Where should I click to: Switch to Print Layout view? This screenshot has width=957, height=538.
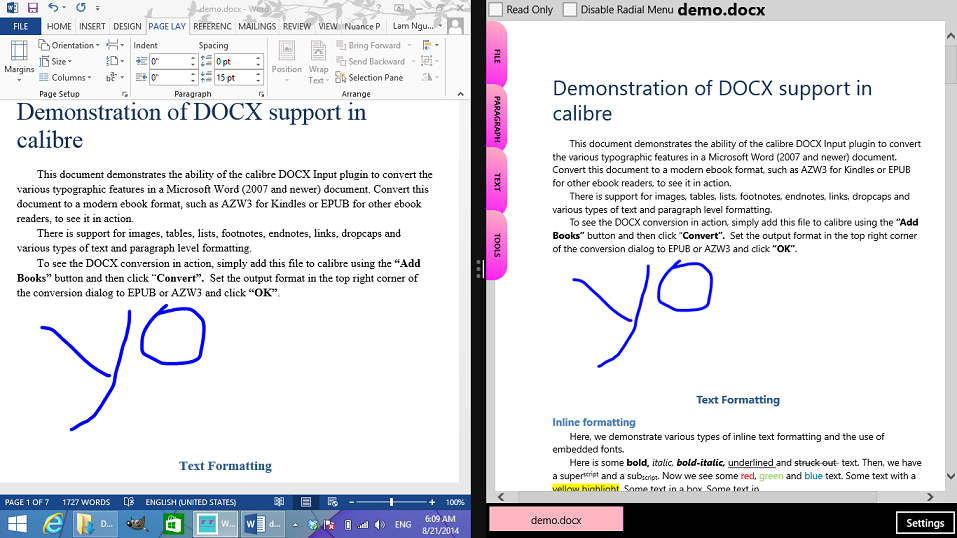point(306,502)
